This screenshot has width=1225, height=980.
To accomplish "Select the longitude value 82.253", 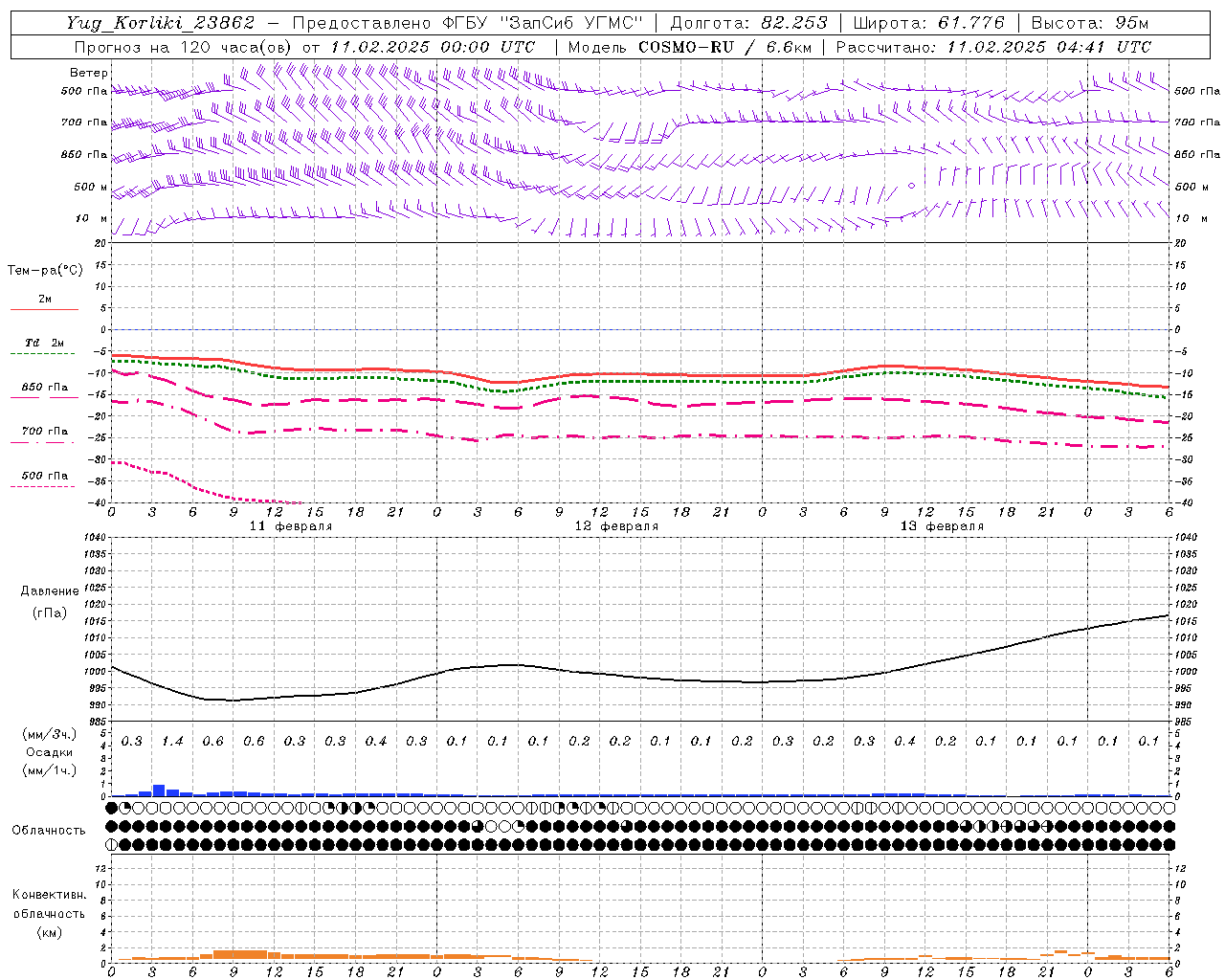I will (x=794, y=23).
